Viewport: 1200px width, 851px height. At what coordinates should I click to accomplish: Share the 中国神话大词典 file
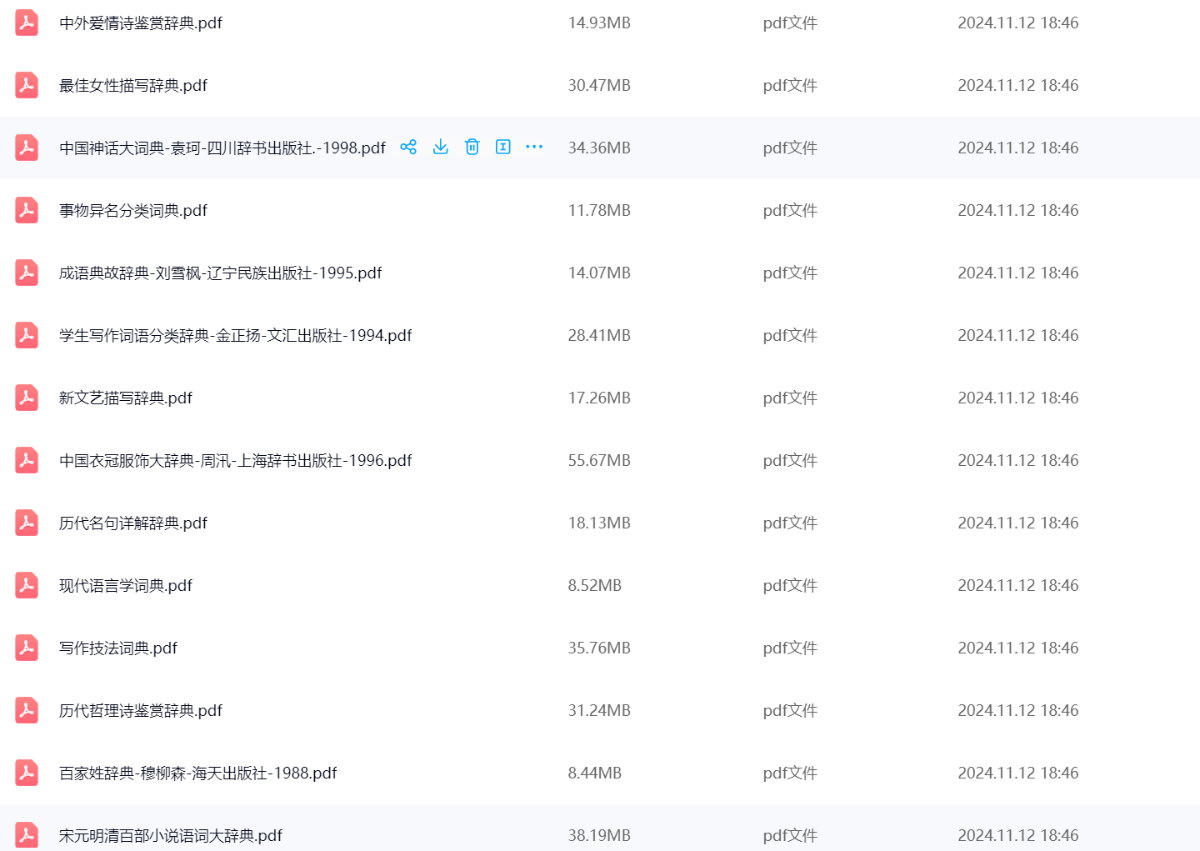(408, 147)
